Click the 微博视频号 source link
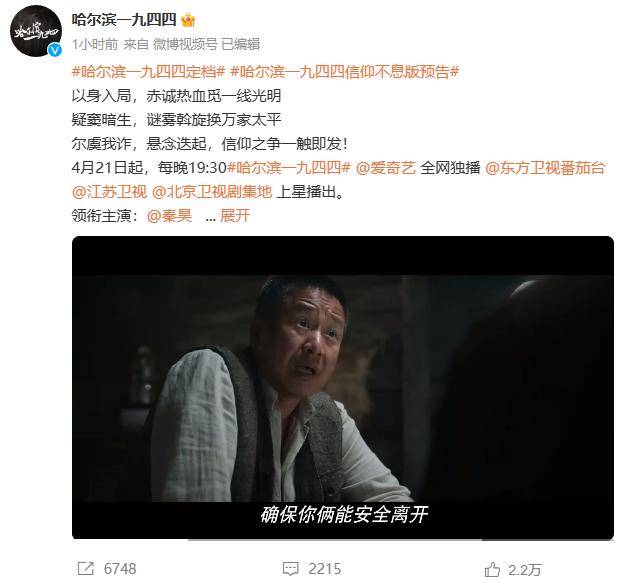The height and width of the screenshot is (583, 625). click(185, 44)
